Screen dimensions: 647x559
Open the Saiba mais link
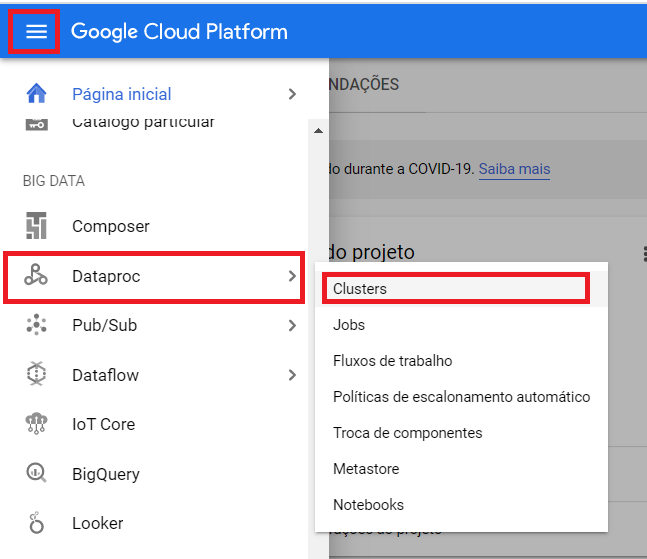pyautogui.click(x=514, y=169)
